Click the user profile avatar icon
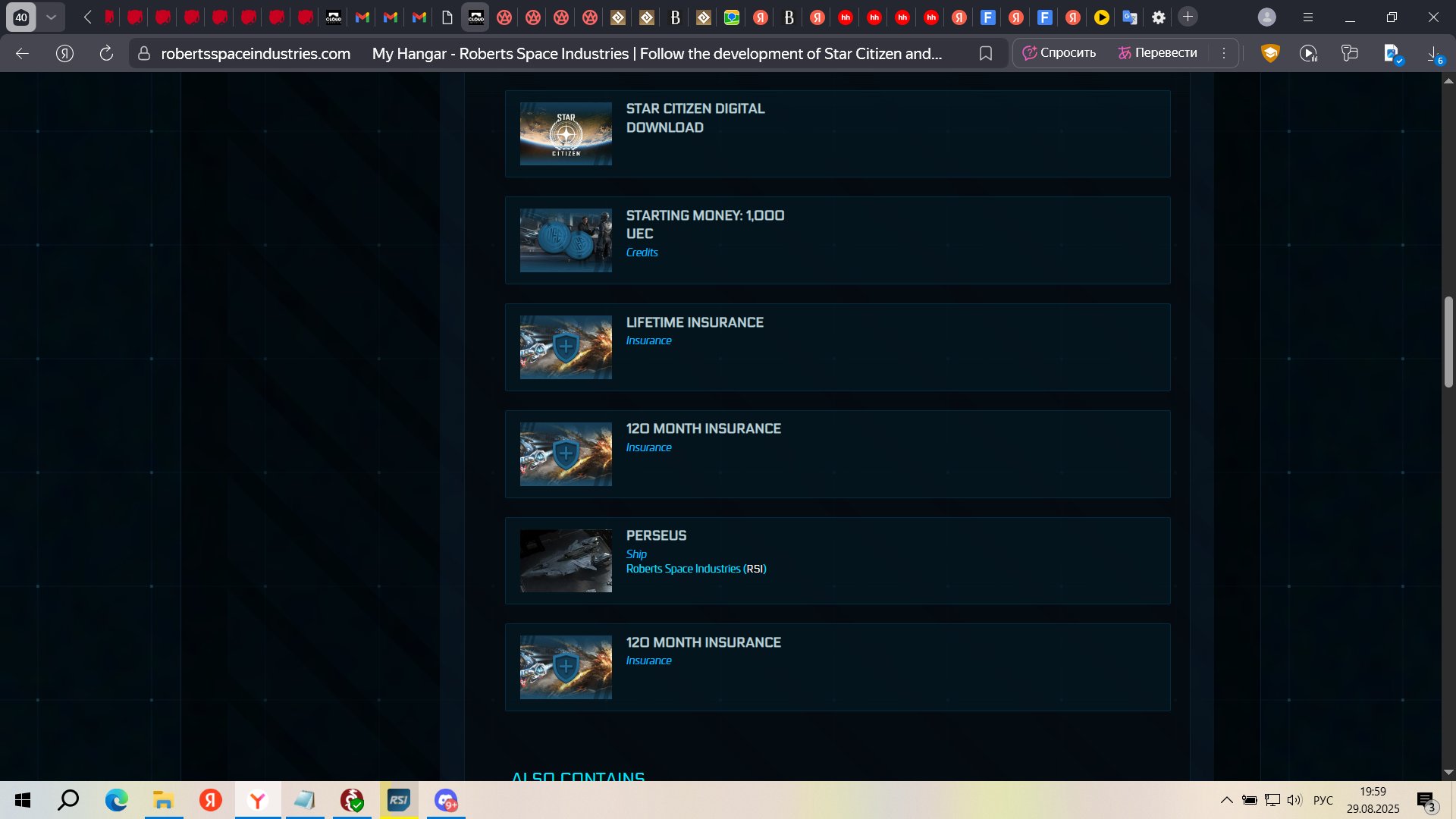Image resolution: width=1456 pixels, height=819 pixels. click(1266, 17)
